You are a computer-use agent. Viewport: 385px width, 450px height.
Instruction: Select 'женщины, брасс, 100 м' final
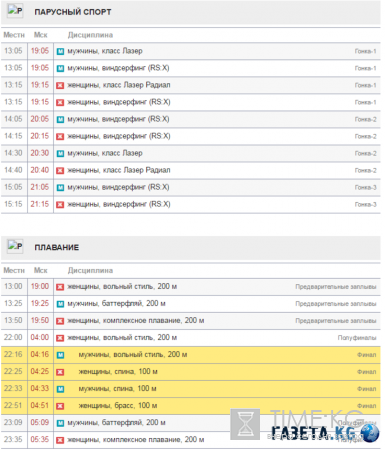point(118,405)
